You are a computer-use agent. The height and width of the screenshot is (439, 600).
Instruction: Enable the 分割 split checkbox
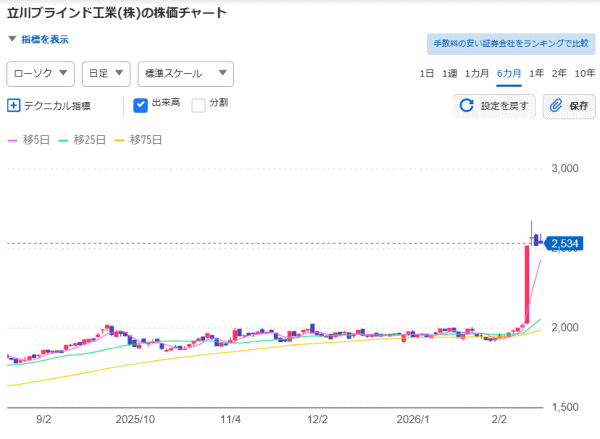[198, 105]
